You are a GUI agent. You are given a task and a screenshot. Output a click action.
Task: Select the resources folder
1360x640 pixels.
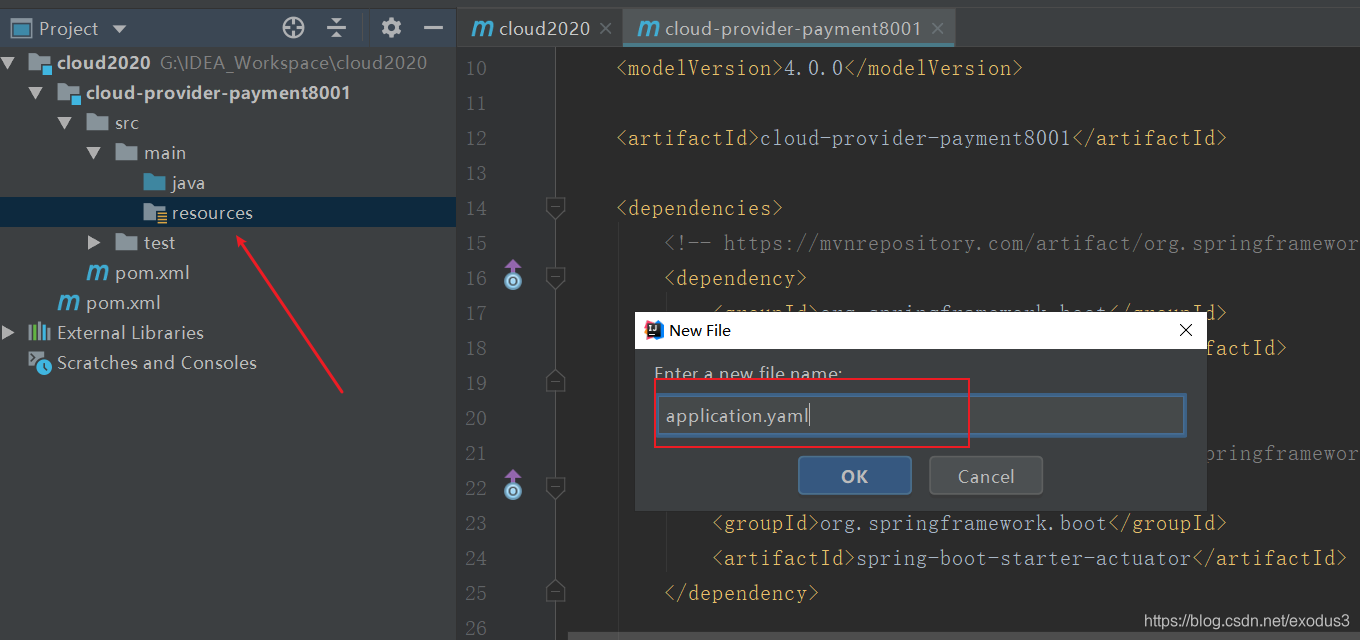212,213
